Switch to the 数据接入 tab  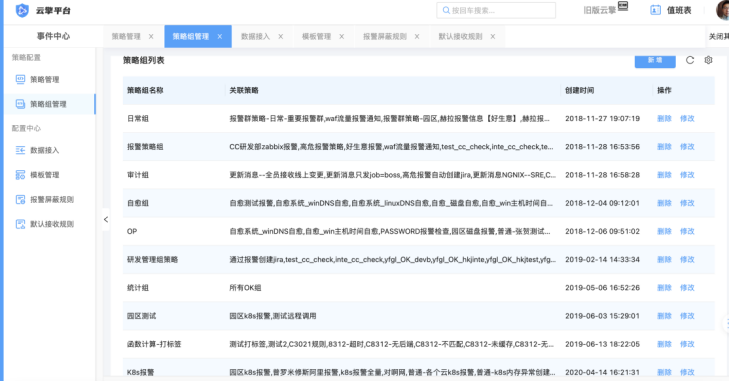256,36
